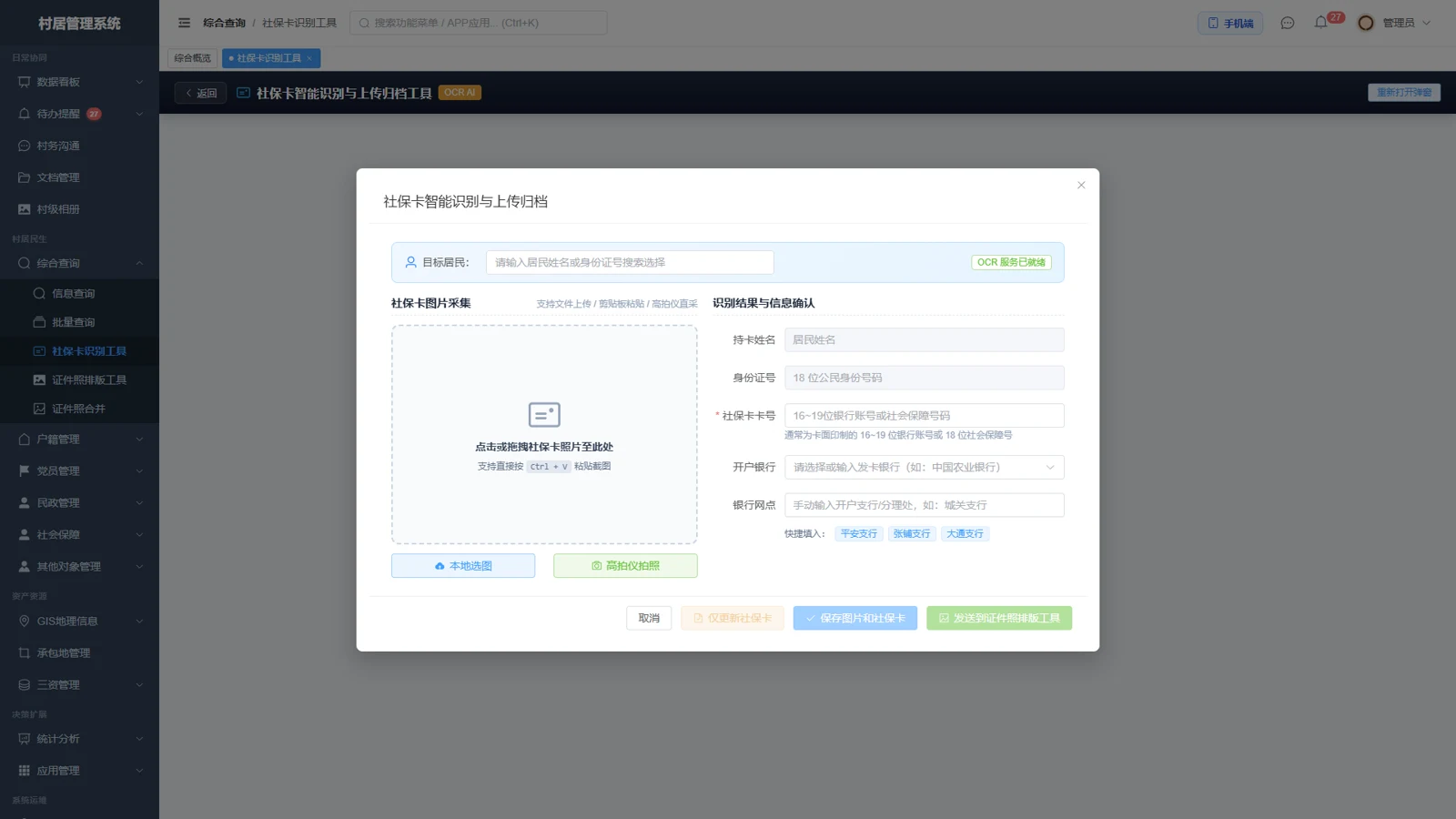
Task: Click the 持卡姓名 field
Action: 924,339
